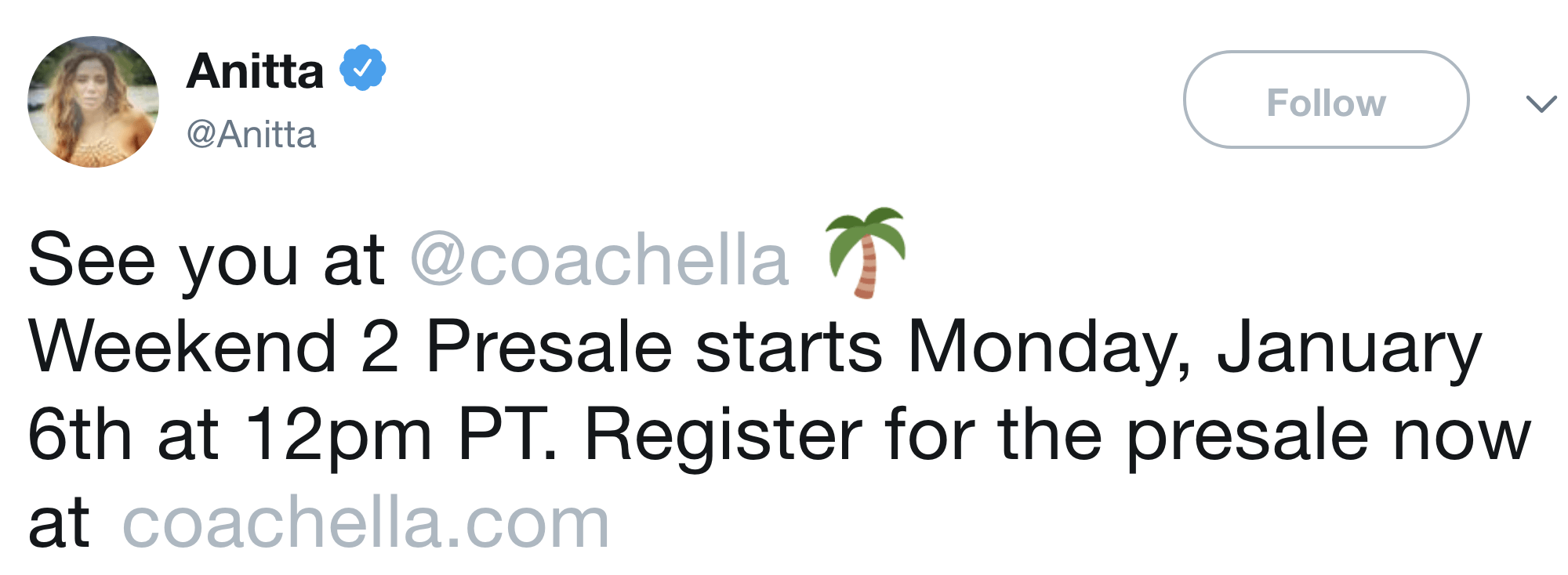Viewport: 1568px width, 575px height.
Task: Click the word "starts" in tweet
Action: pyautogui.click(x=789, y=347)
